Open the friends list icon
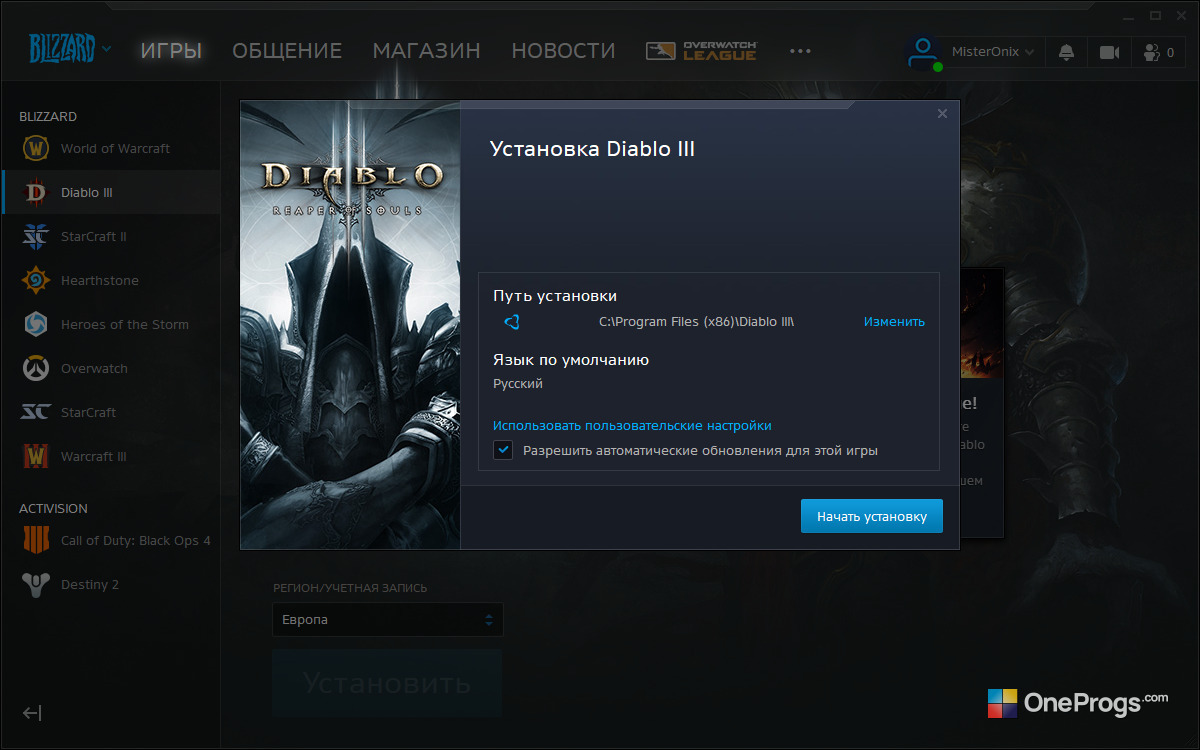Viewport: 1200px width, 750px height. click(1151, 52)
